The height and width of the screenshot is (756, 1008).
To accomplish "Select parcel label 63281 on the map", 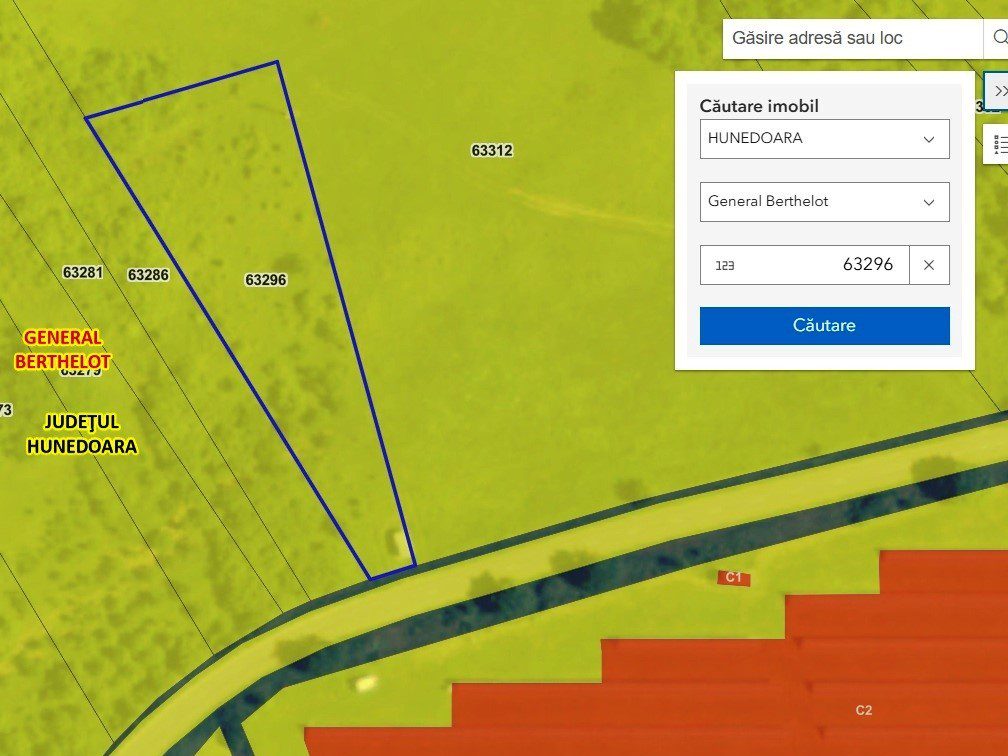I will point(83,273).
